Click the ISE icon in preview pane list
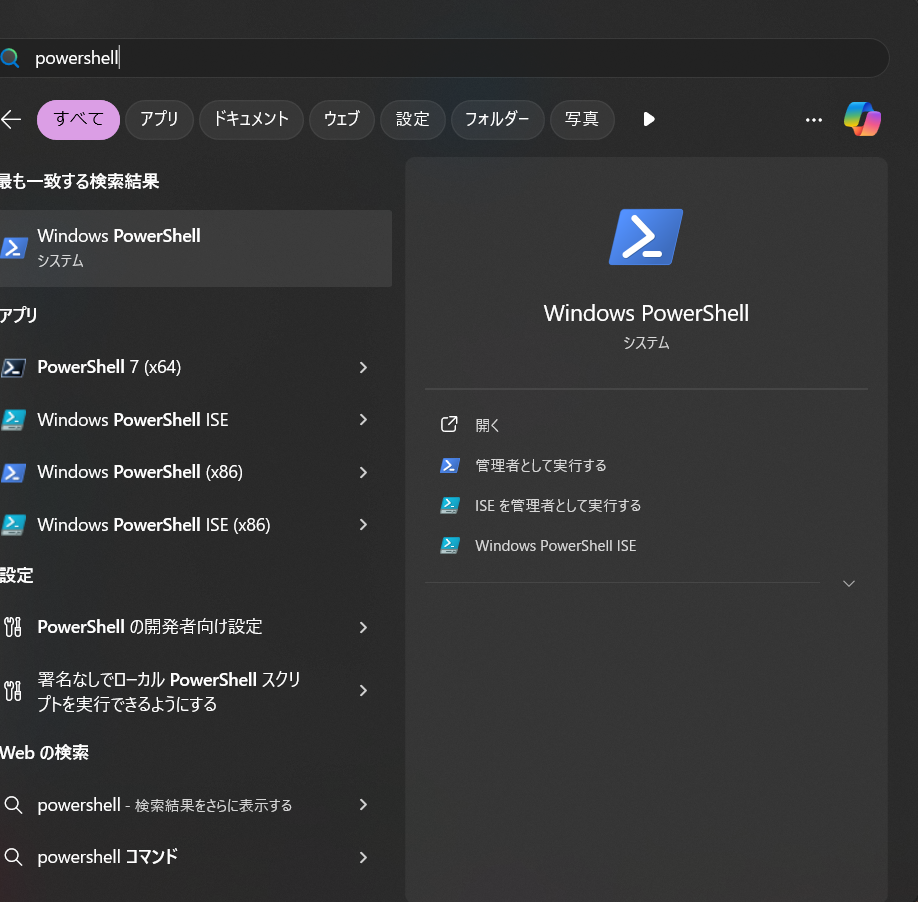The image size is (918, 902). (450, 546)
